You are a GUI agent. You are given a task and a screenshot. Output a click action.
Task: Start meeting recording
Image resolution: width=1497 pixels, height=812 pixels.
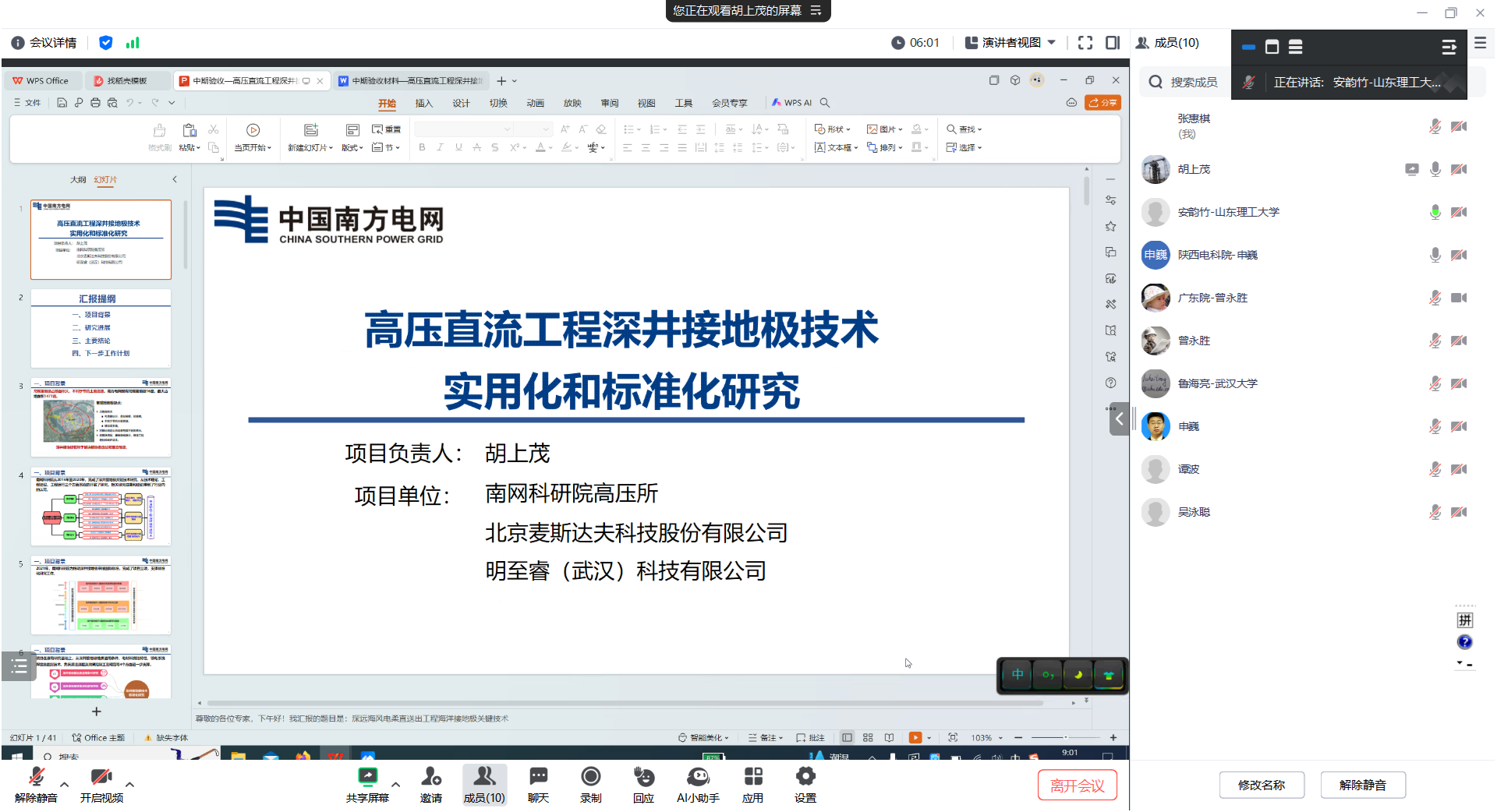pos(591,778)
